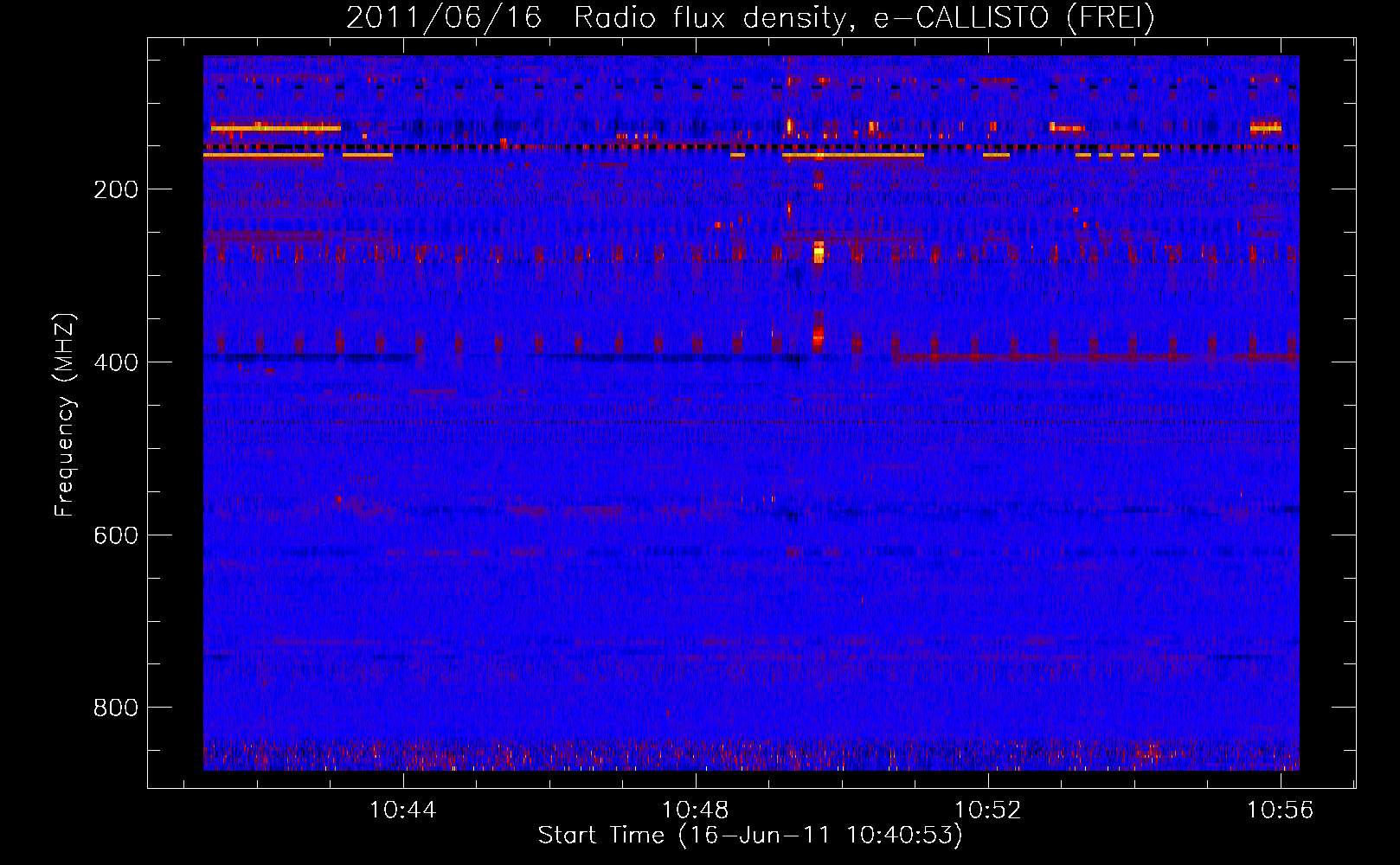Click the 800 frequency tick label
This screenshot has height=865, width=1400.
tap(115, 708)
